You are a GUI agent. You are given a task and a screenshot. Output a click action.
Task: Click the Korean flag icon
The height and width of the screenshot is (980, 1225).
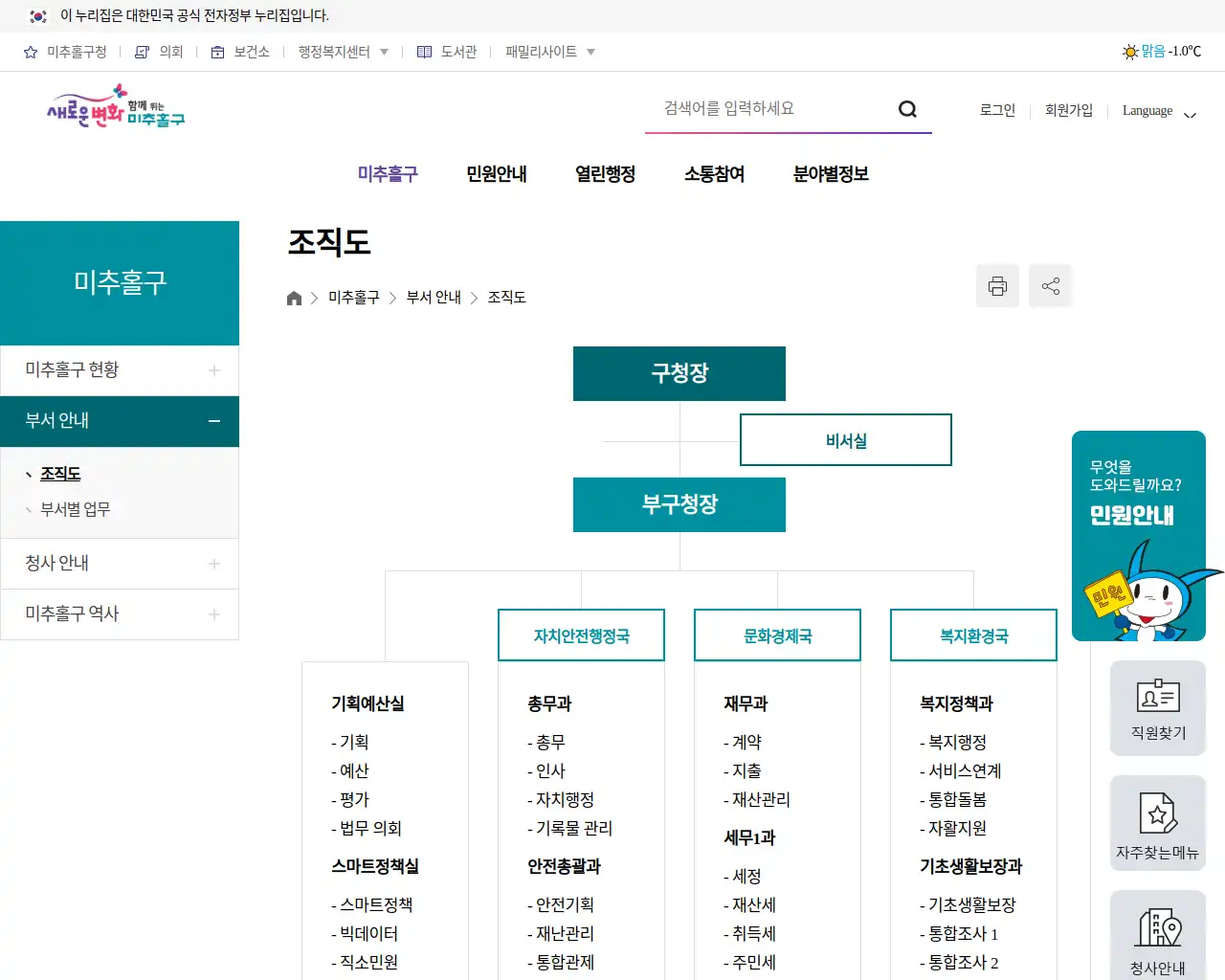38,15
